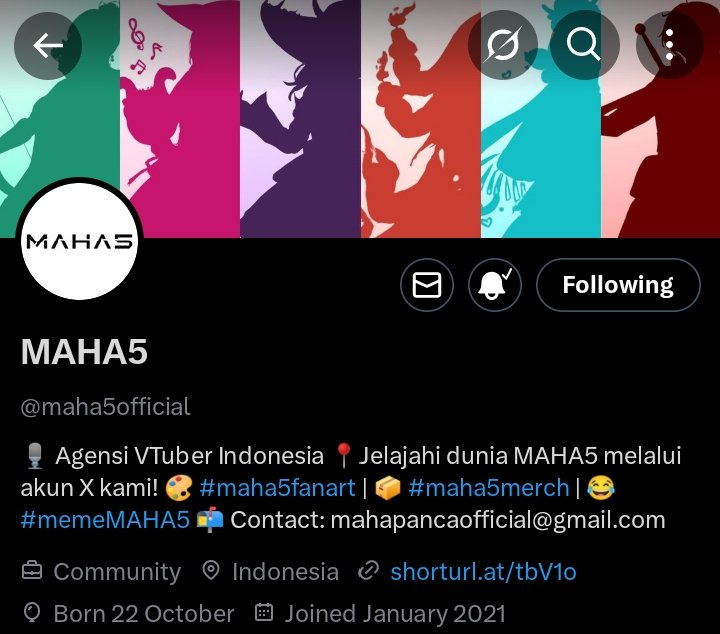Open the silhouettes banner image
The width and height of the screenshot is (720, 634).
[360, 119]
